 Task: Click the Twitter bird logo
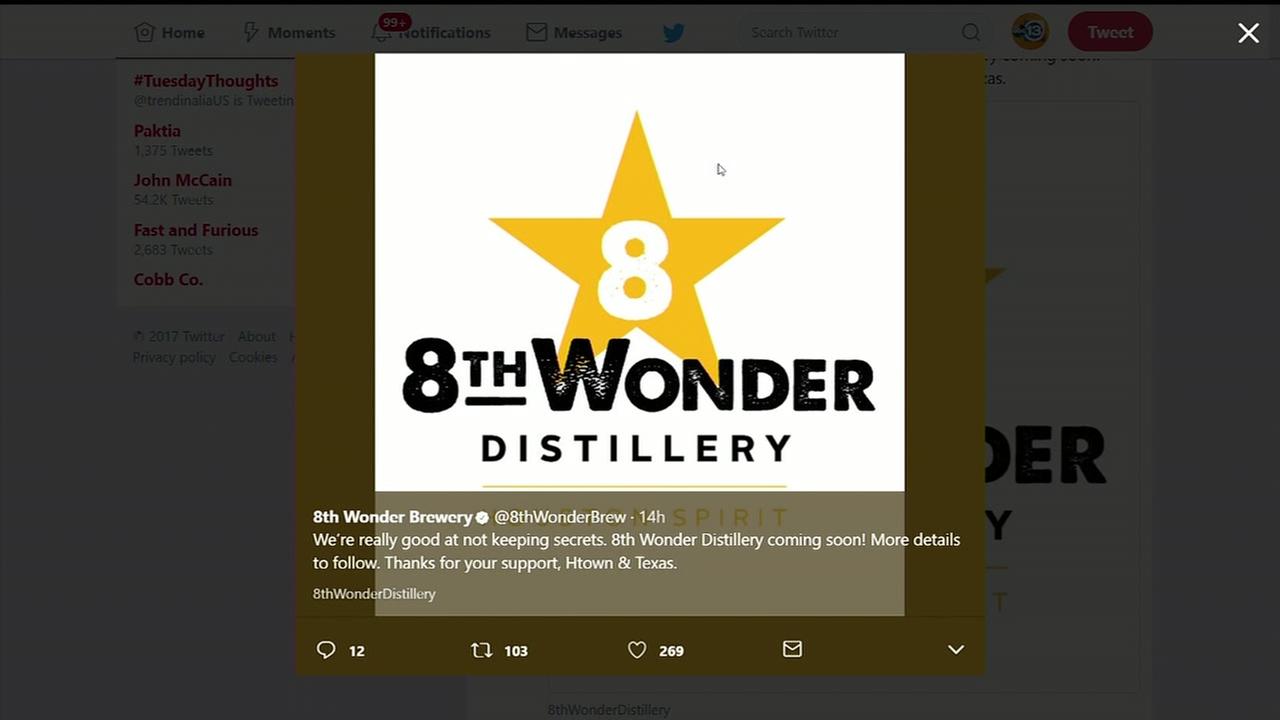(x=674, y=33)
